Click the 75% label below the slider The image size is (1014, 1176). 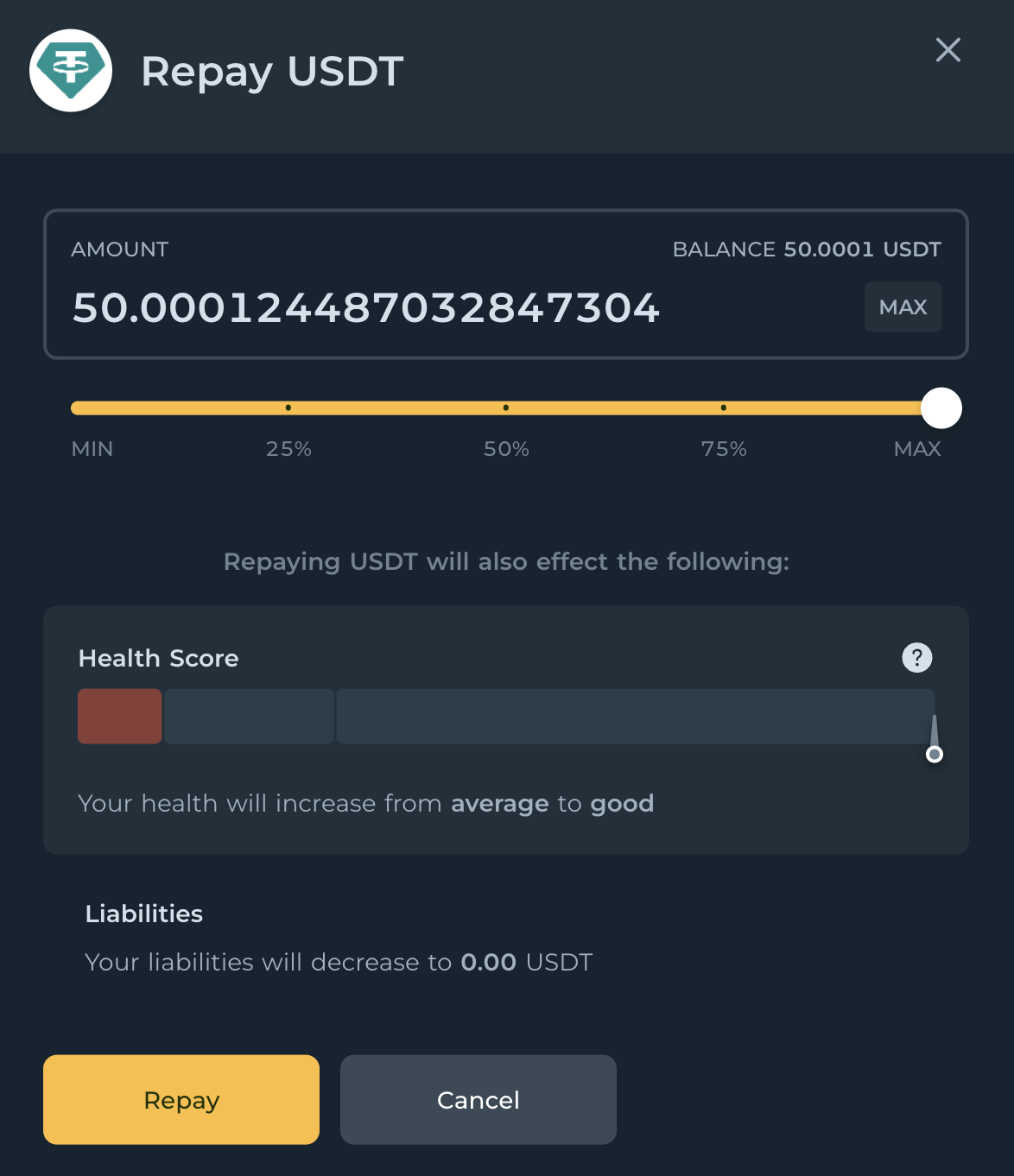click(x=724, y=449)
